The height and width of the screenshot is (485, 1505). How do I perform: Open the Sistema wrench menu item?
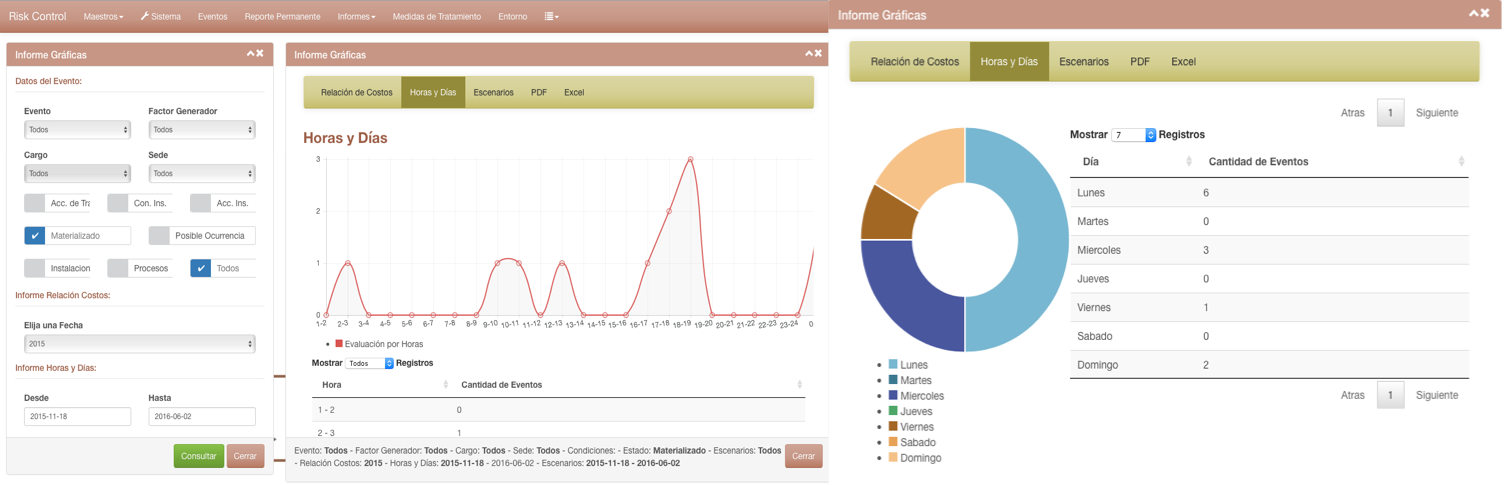161,17
